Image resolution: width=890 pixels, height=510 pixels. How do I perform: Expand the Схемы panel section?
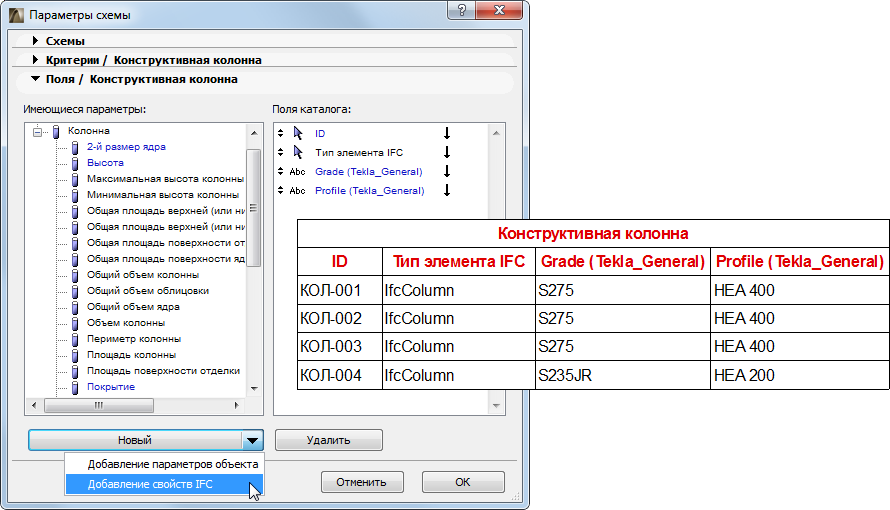click(35, 41)
